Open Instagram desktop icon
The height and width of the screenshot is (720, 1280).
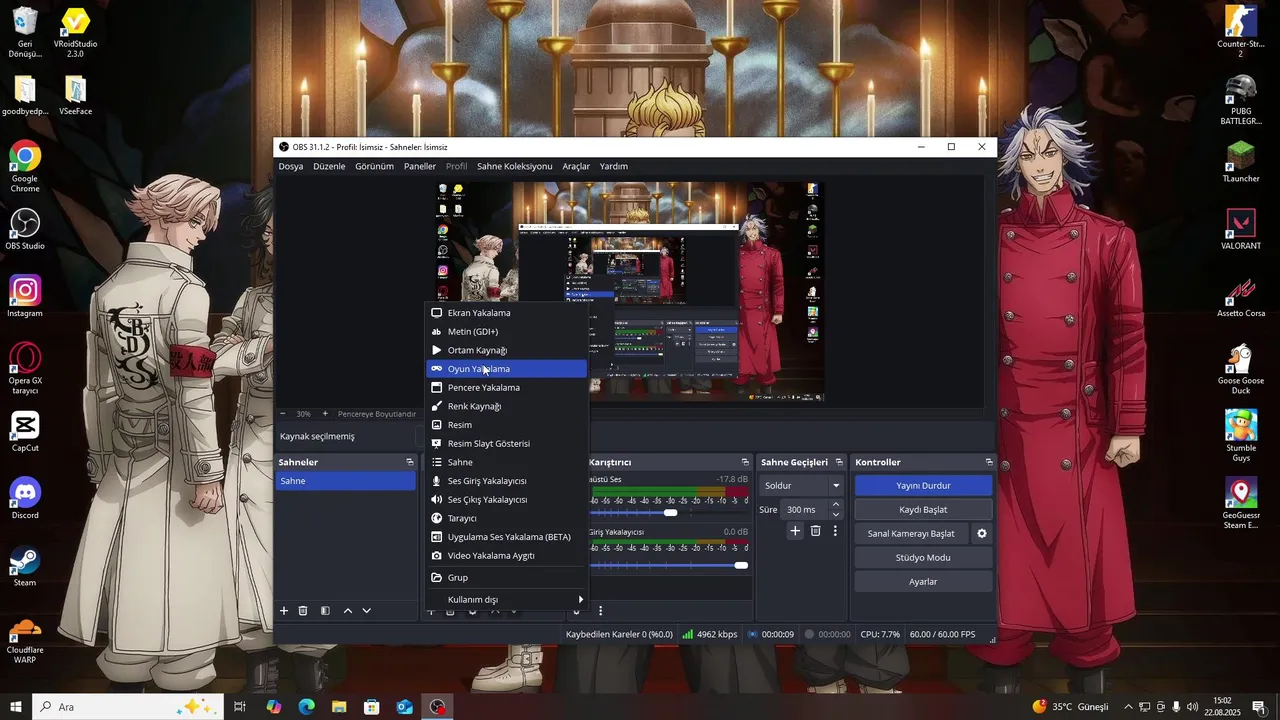[25, 296]
